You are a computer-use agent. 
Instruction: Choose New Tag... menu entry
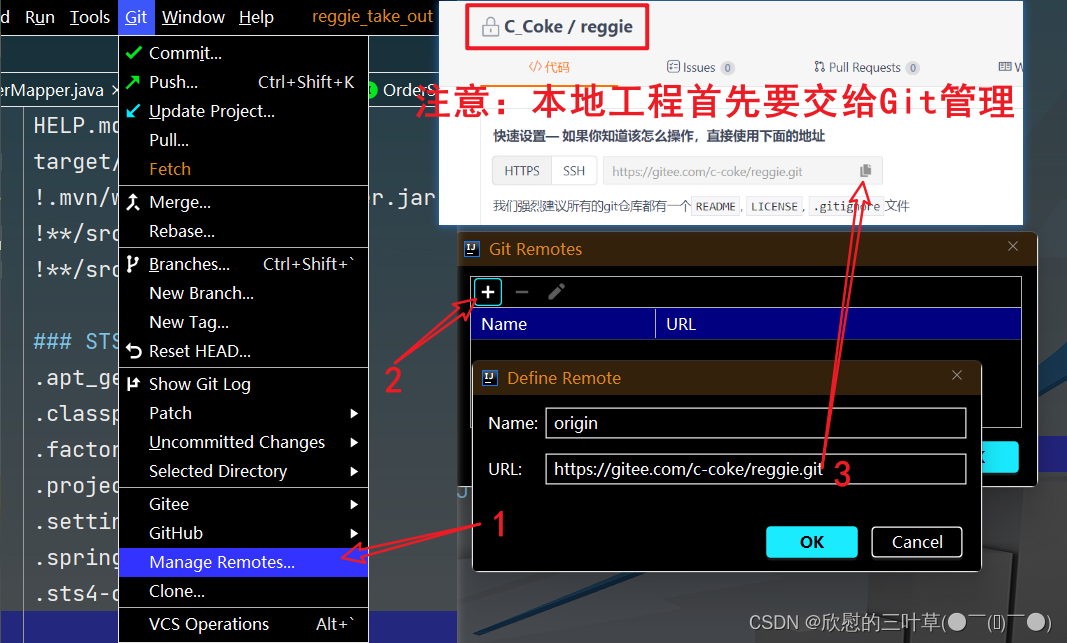[x=244, y=323]
